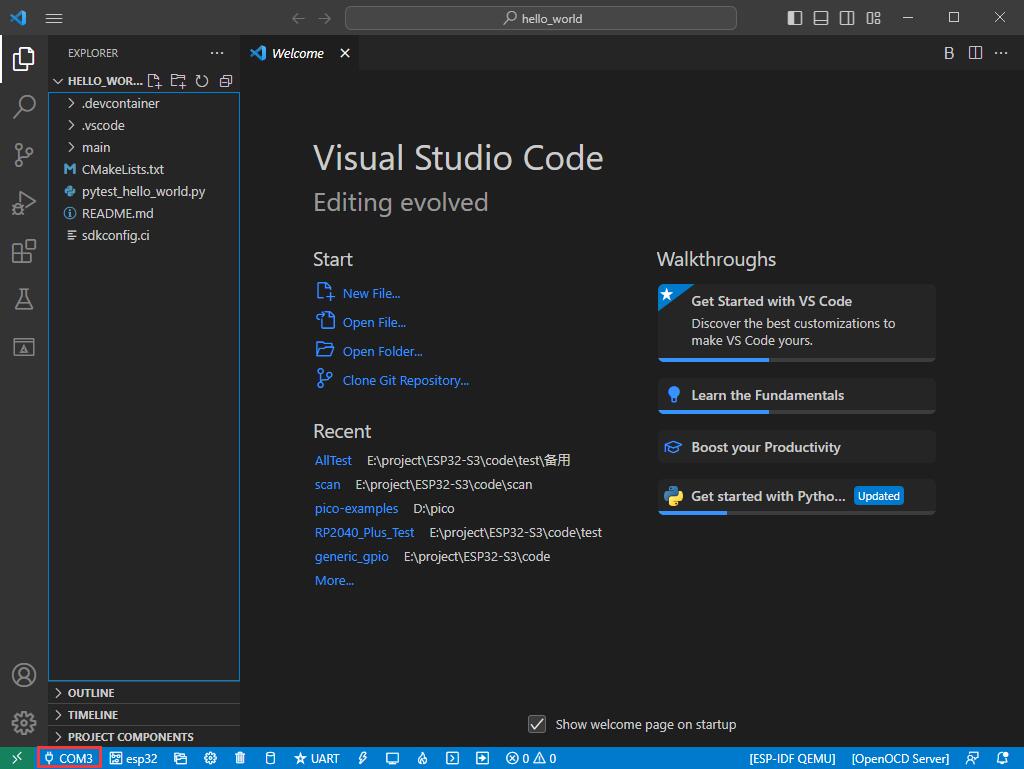The height and width of the screenshot is (769, 1024).
Task: Expand the OUTLINE section
Action: click(x=90, y=693)
